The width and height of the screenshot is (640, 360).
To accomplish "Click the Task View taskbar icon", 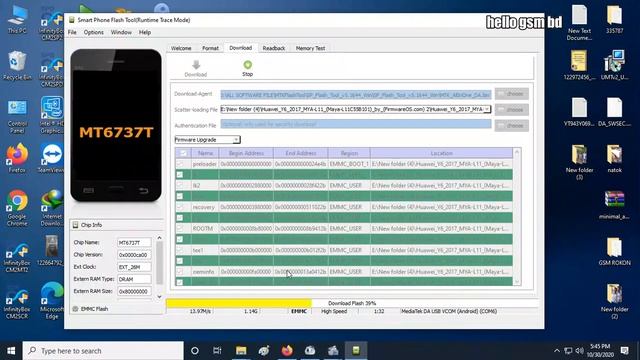I will [x=217, y=351].
